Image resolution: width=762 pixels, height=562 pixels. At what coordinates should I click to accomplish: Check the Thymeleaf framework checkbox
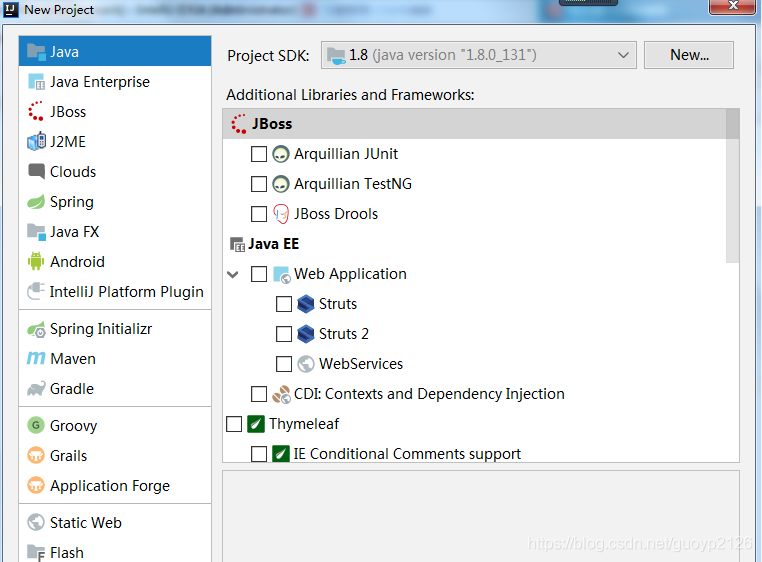click(x=234, y=424)
